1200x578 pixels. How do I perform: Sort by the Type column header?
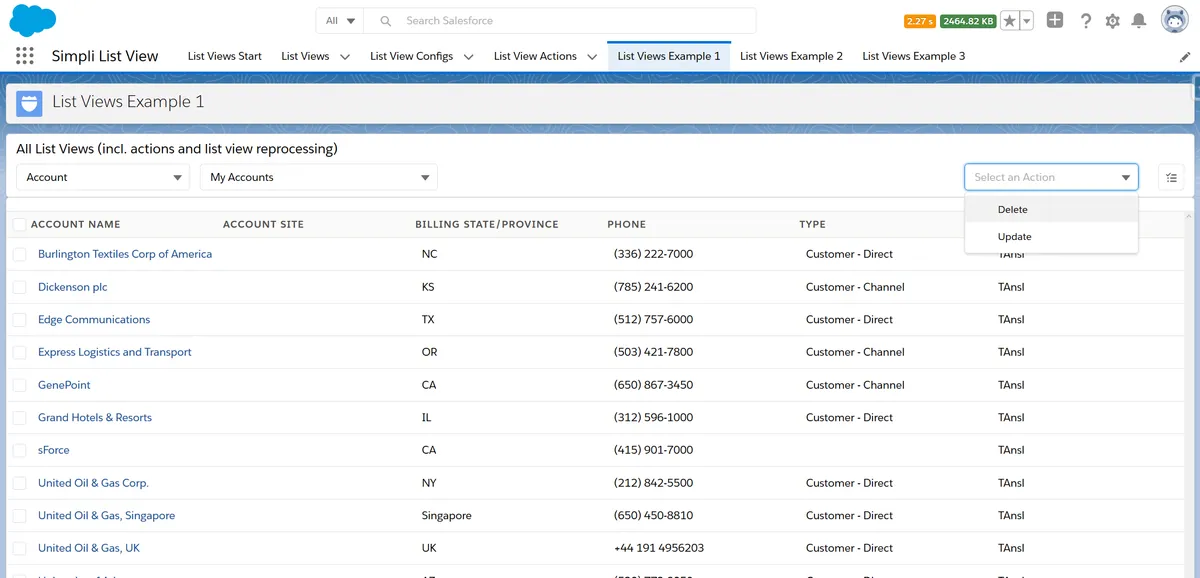813,225
